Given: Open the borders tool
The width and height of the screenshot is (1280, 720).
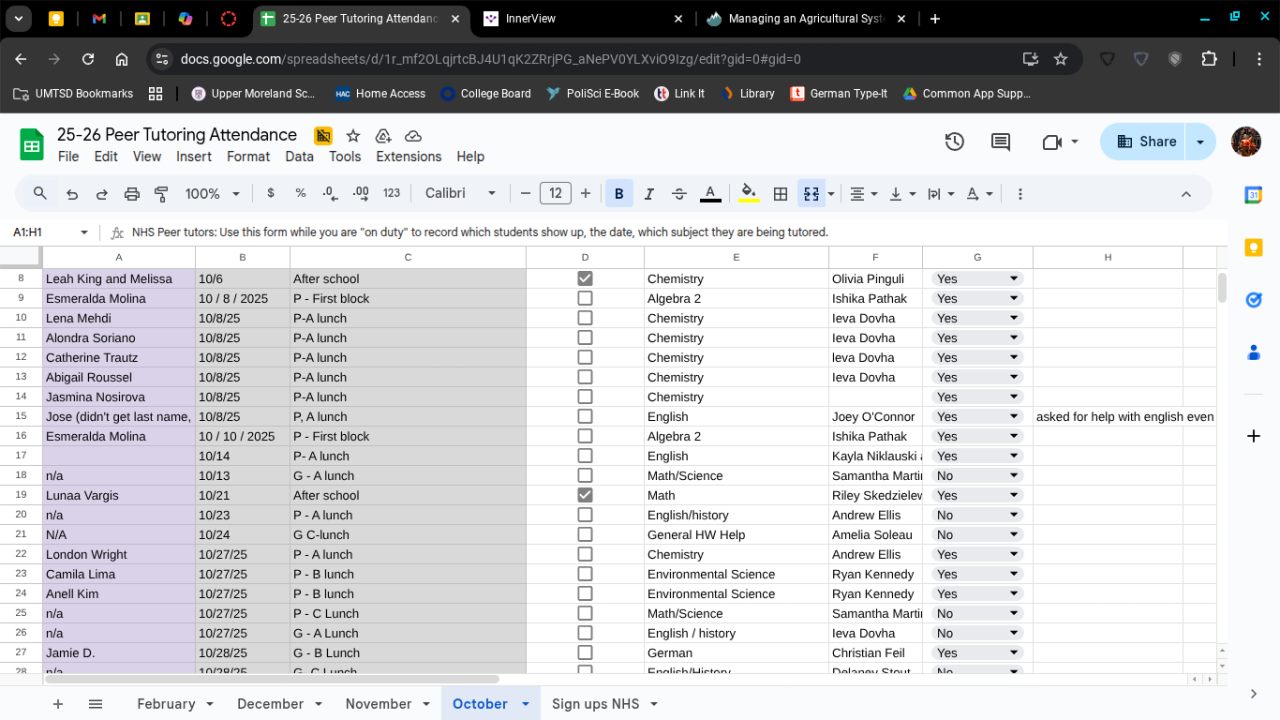Looking at the screenshot, I should pos(781,194).
